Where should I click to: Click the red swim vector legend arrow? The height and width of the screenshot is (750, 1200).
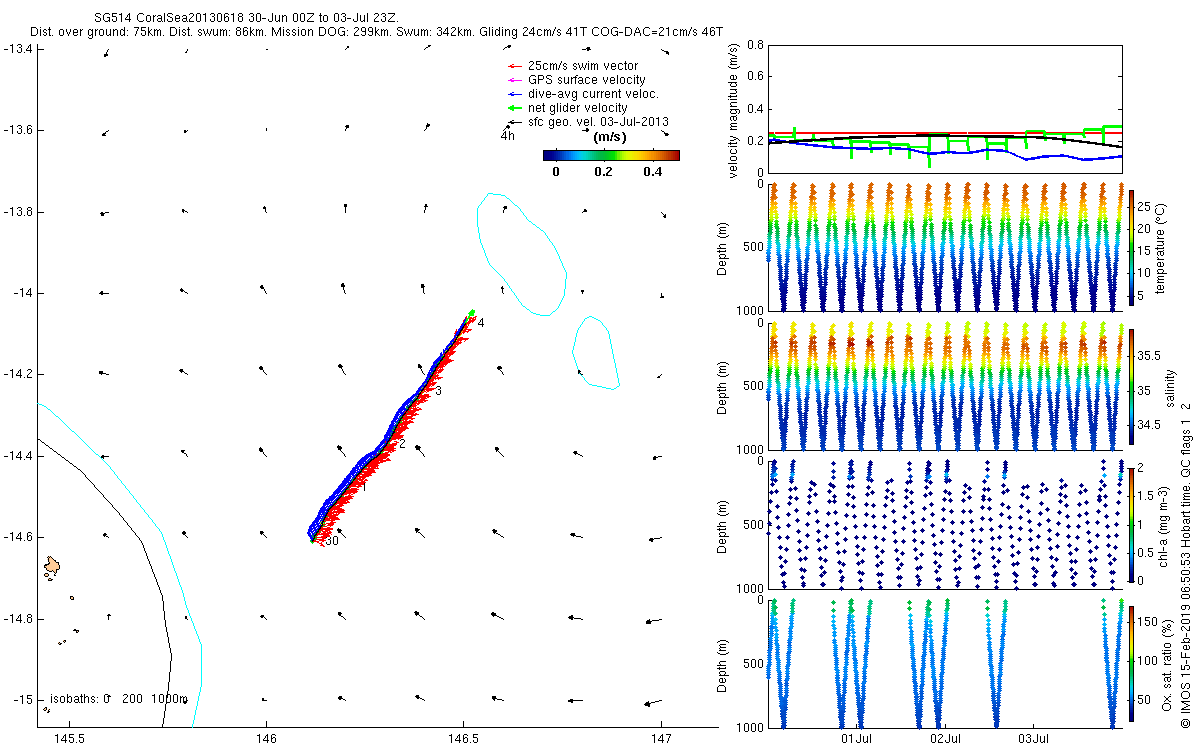(514, 66)
